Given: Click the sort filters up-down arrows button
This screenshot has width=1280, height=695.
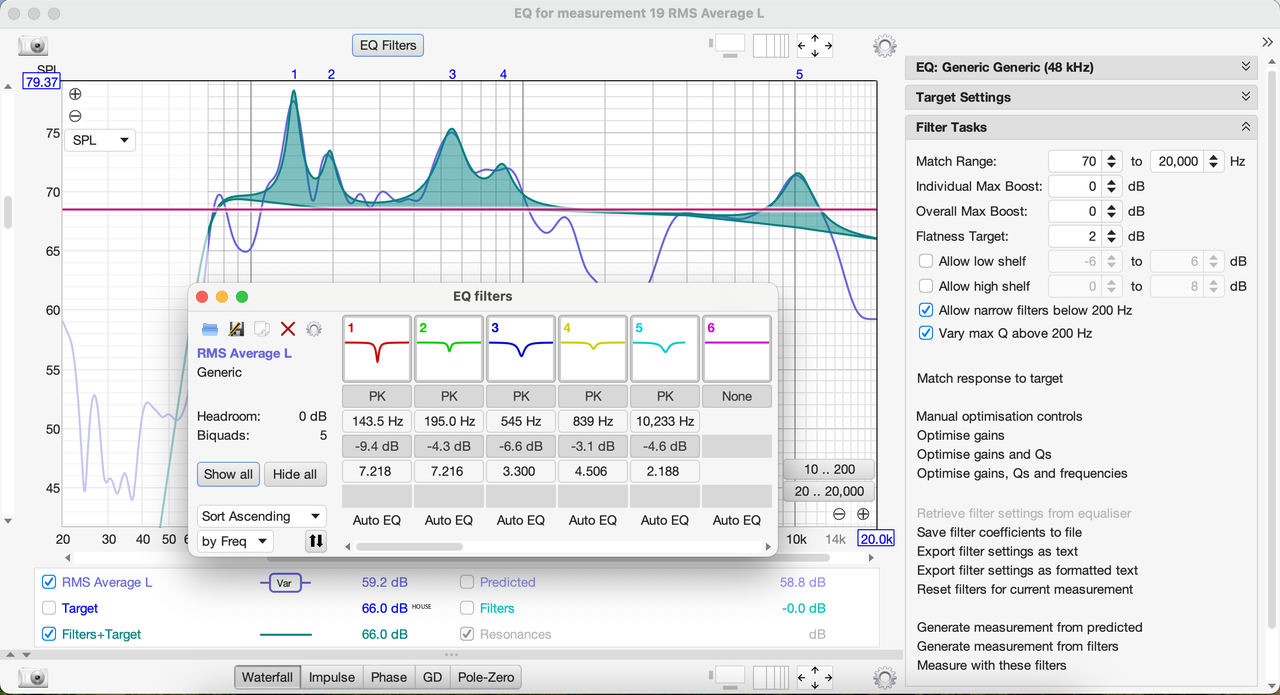Looking at the screenshot, I should (316, 541).
